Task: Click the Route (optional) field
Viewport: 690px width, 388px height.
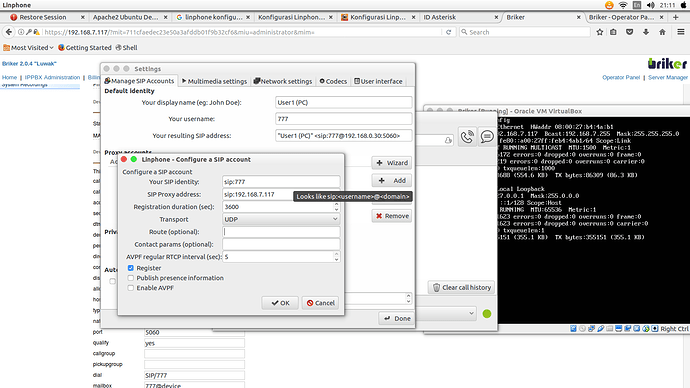Action: [x=281, y=231]
